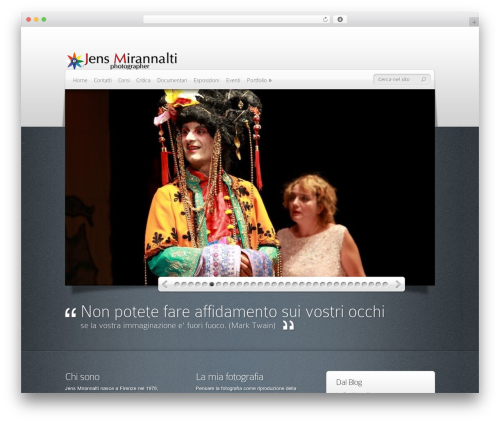500x423 pixels.
Task: Open the Eventi menu item
Action: 233,80
